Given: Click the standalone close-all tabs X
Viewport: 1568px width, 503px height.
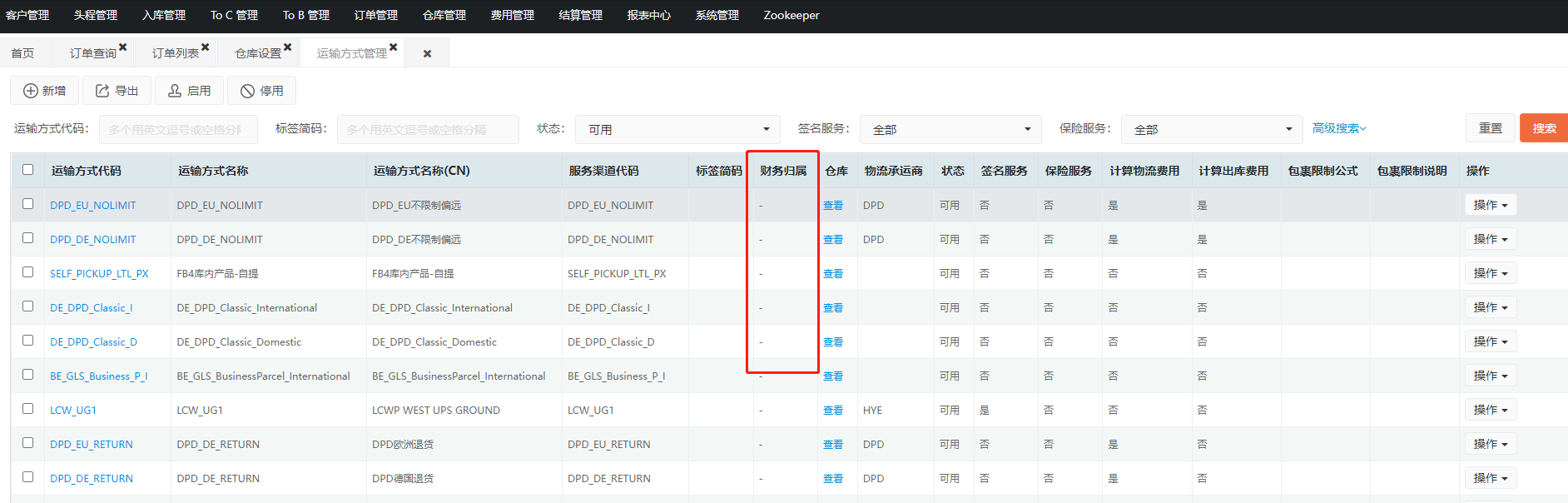Looking at the screenshot, I should pyautogui.click(x=427, y=54).
